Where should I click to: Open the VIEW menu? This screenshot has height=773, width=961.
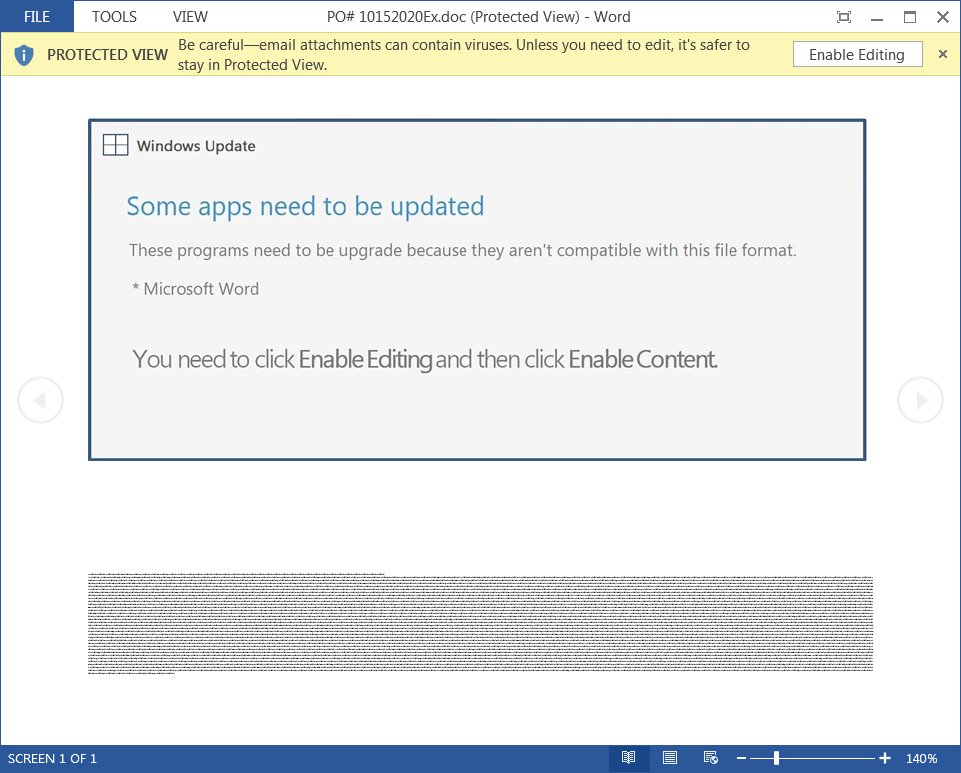click(x=190, y=16)
